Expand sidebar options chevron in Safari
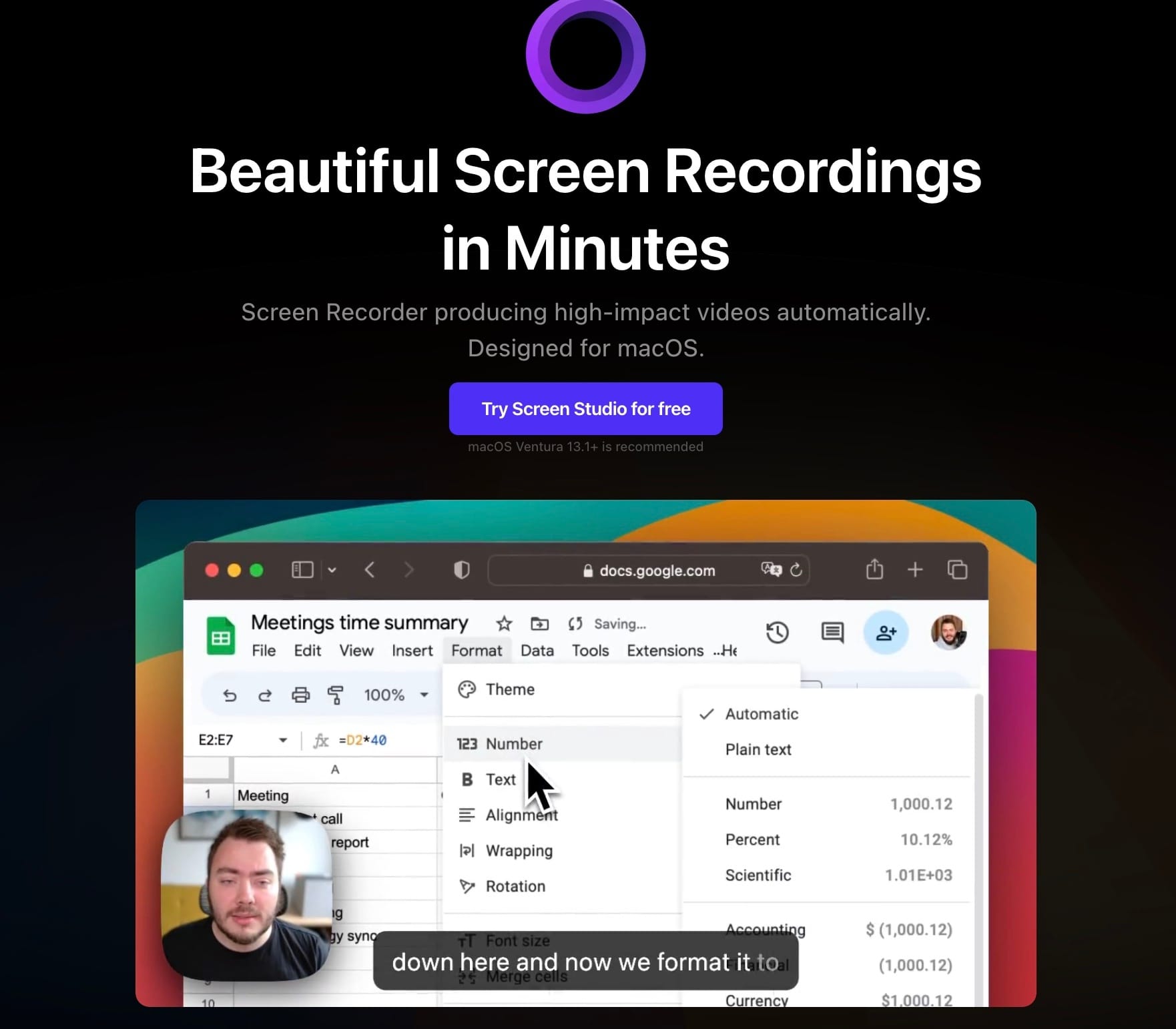The height and width of the screenshot is (1029, 1176). (332, 570)
